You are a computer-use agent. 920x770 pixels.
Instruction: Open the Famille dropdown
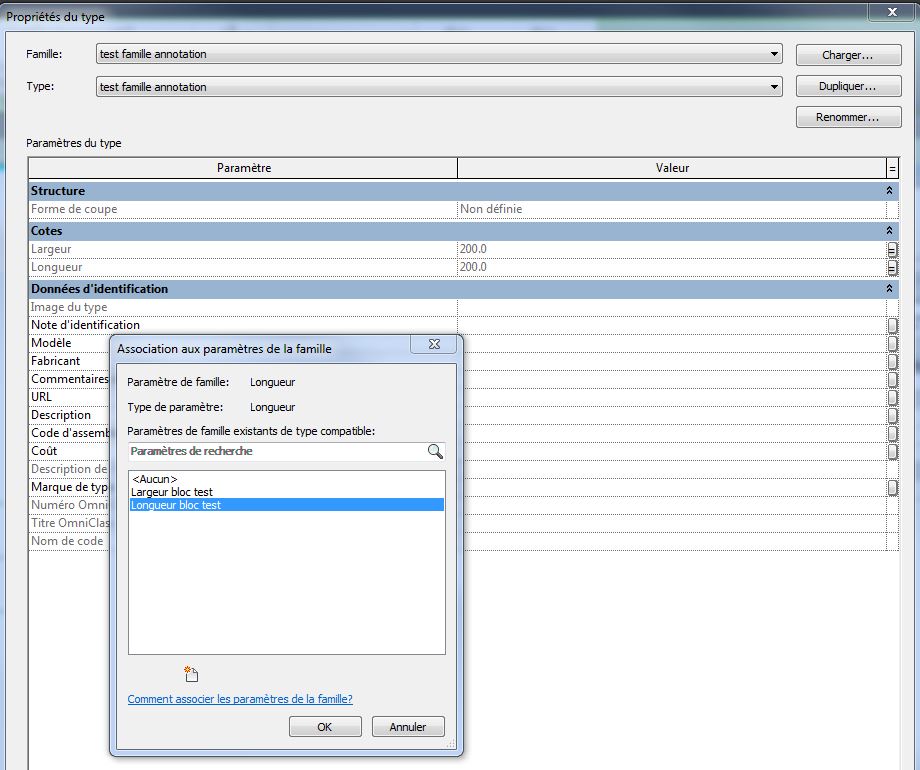coord(775,54)
